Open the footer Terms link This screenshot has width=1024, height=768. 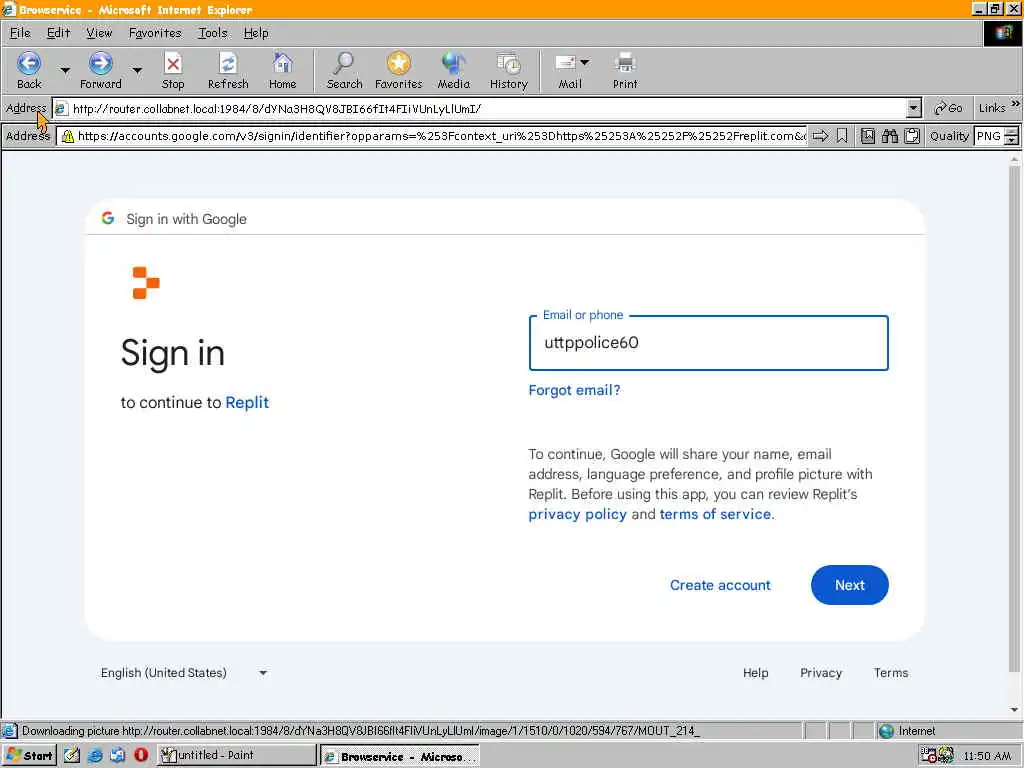coord(891,673)
